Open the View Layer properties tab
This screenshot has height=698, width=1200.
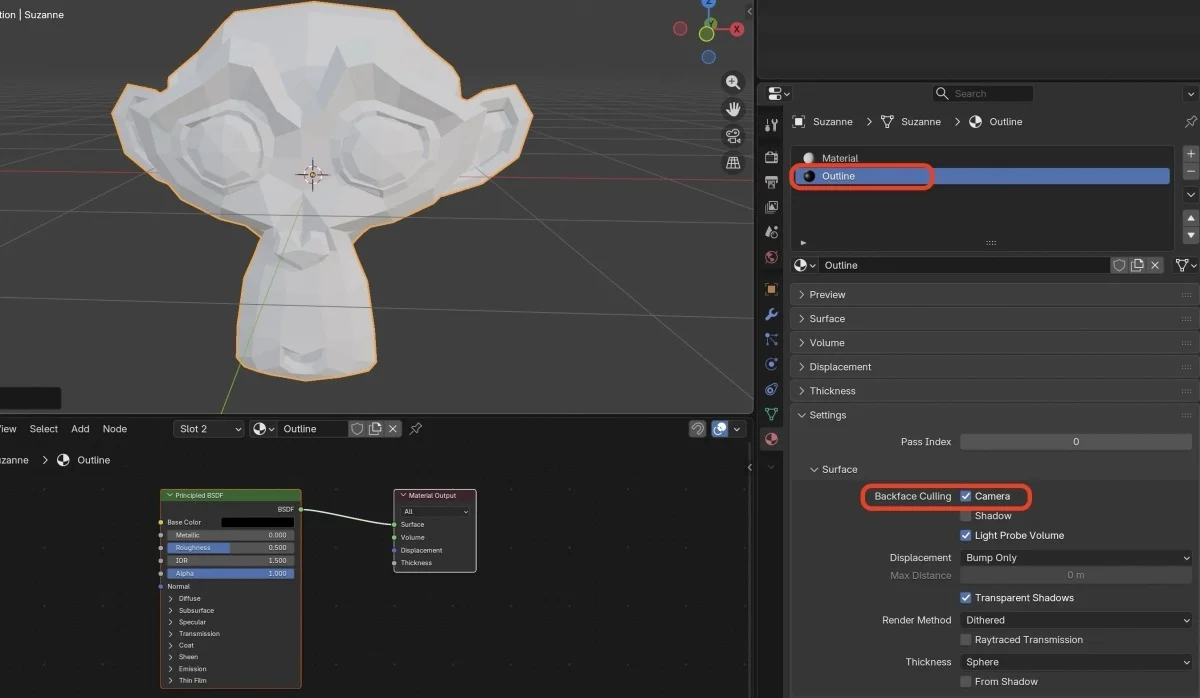coord(771,207)
